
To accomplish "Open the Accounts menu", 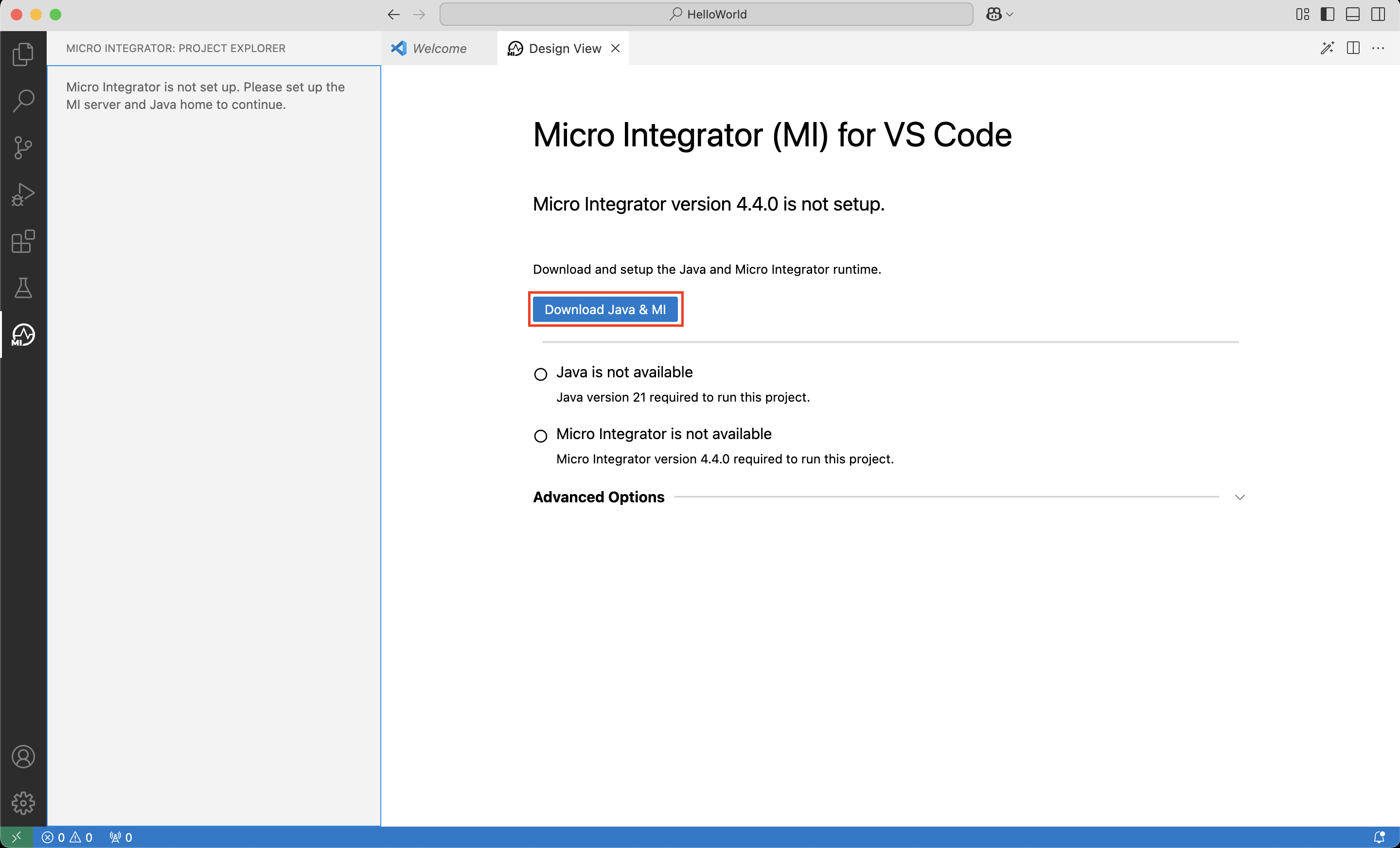I will pyautogui.click(x=23, y=757).
